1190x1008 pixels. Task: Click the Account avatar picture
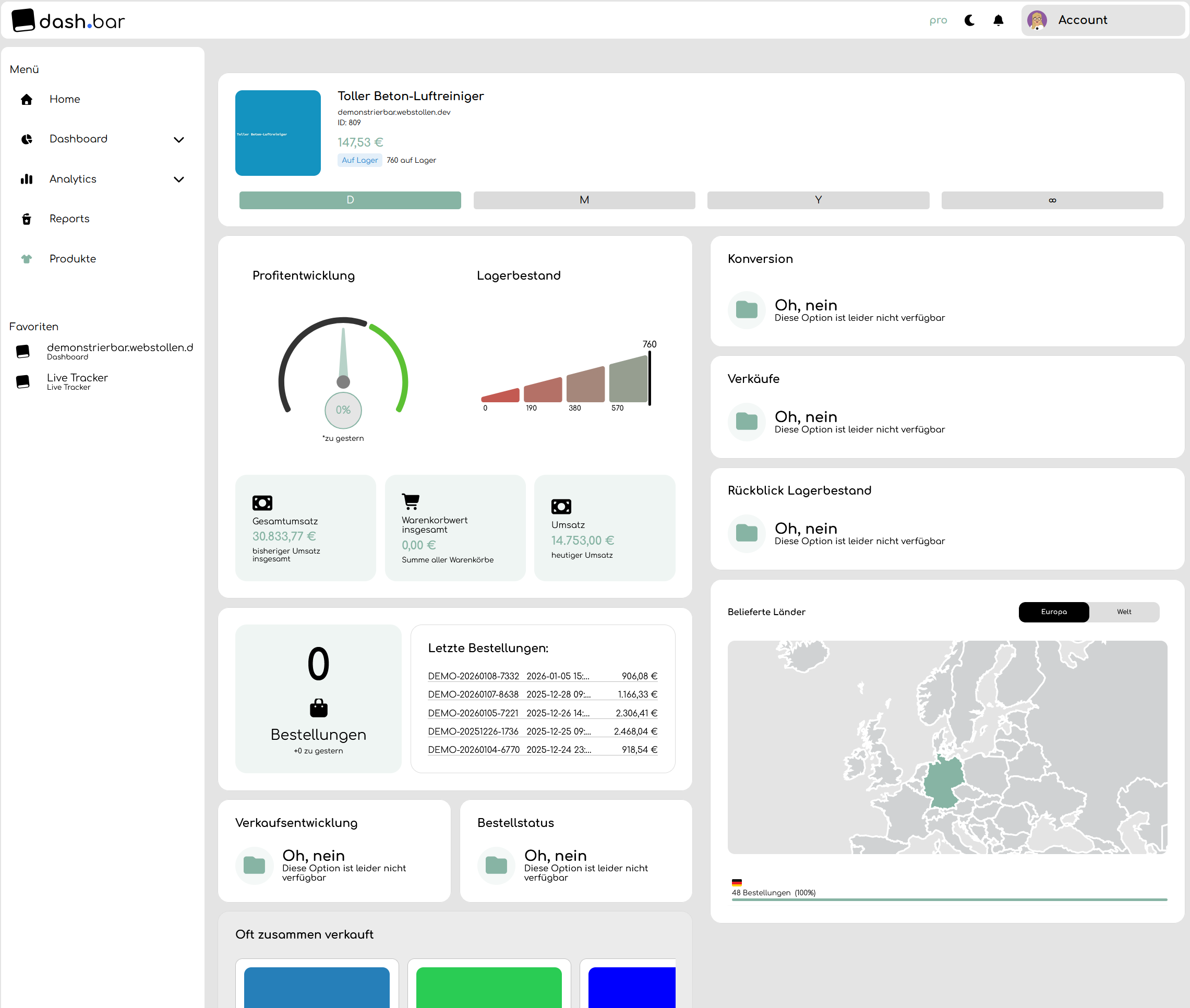1036,20
